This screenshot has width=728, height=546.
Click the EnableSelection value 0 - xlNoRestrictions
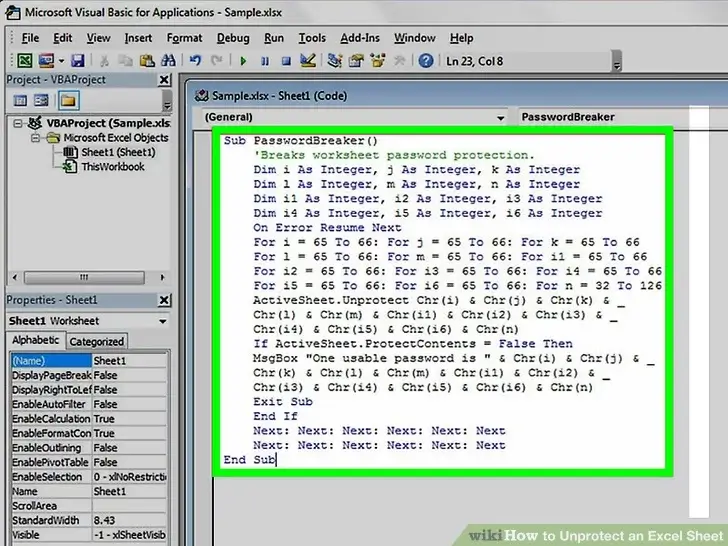pos(129,477)
